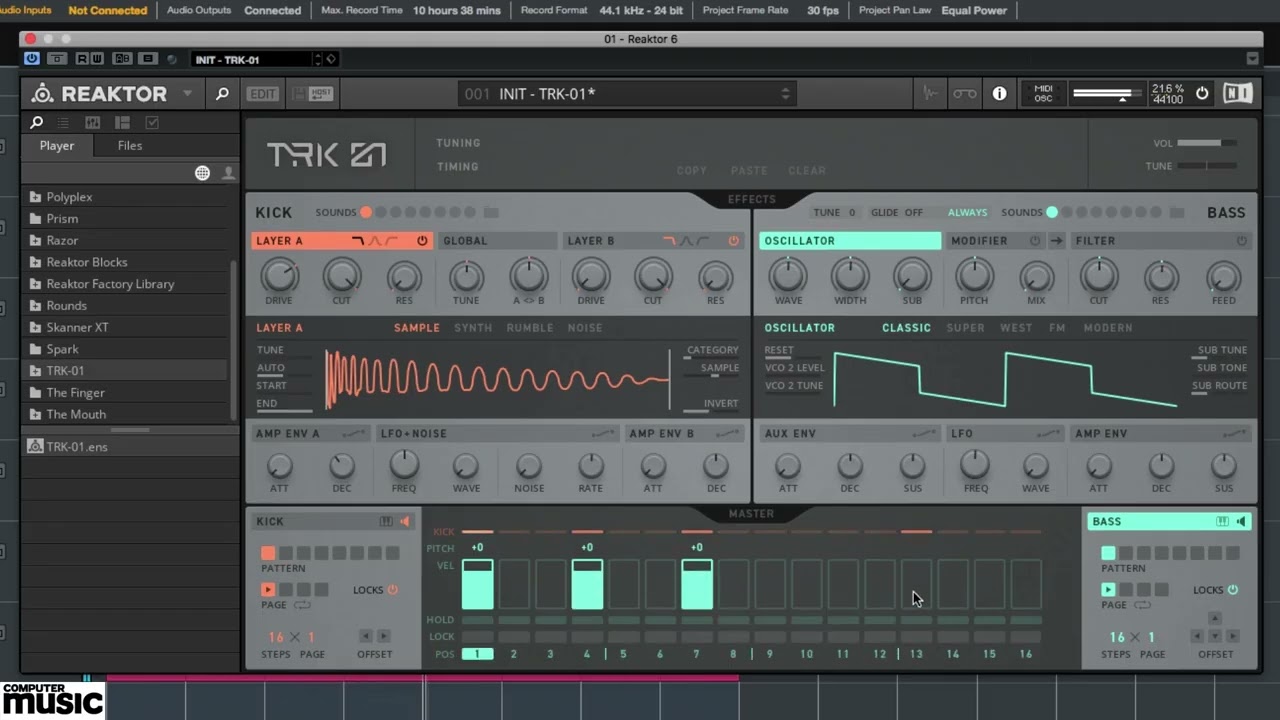Click the Native Instruments NI logo
The height and width of the screenshot is (720, 1280).
tap(1237, 94)
